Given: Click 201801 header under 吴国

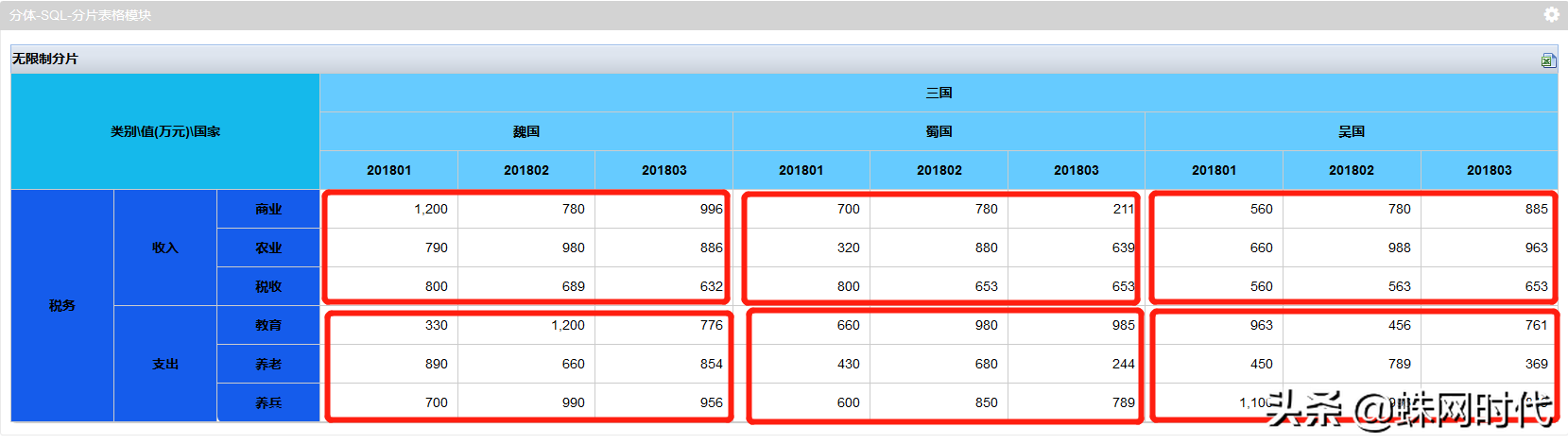Looking at the screenshot, I should click(1214, 170).
